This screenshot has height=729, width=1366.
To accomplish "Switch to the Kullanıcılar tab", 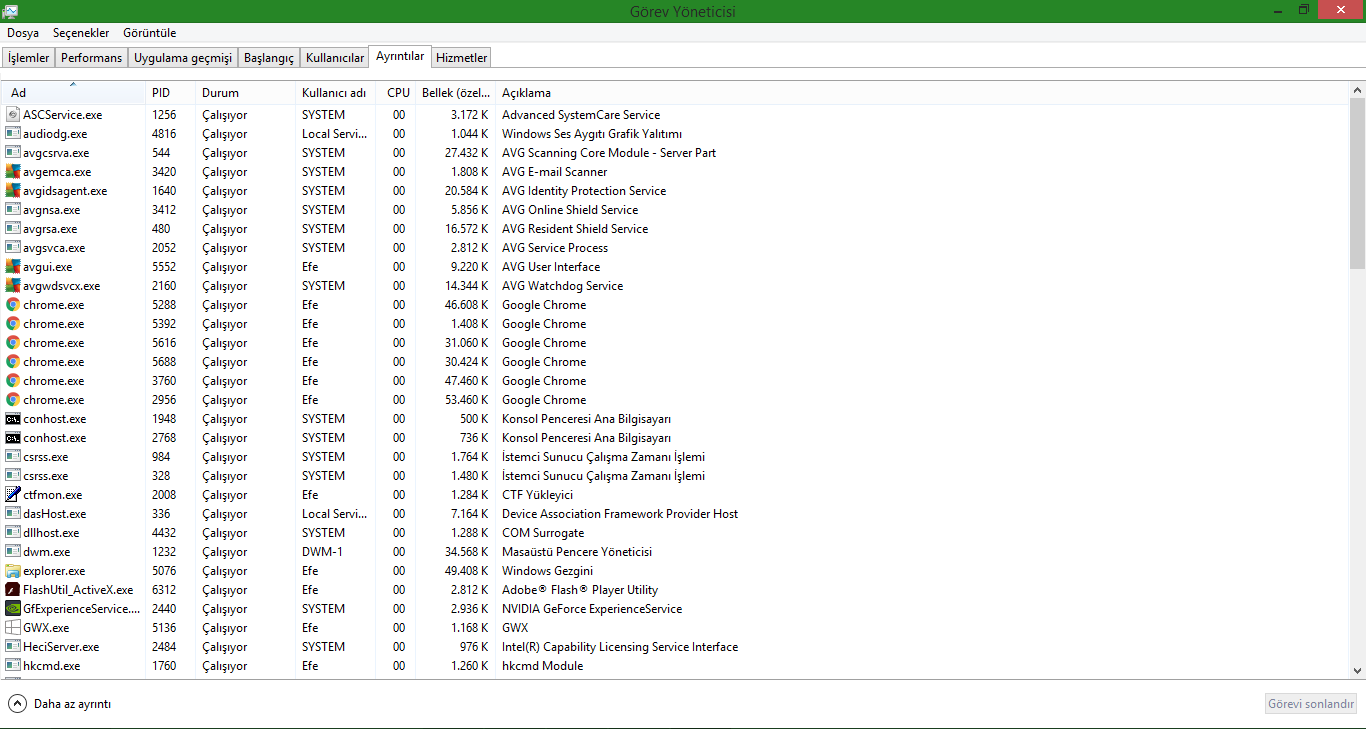I will click(335, 58).
